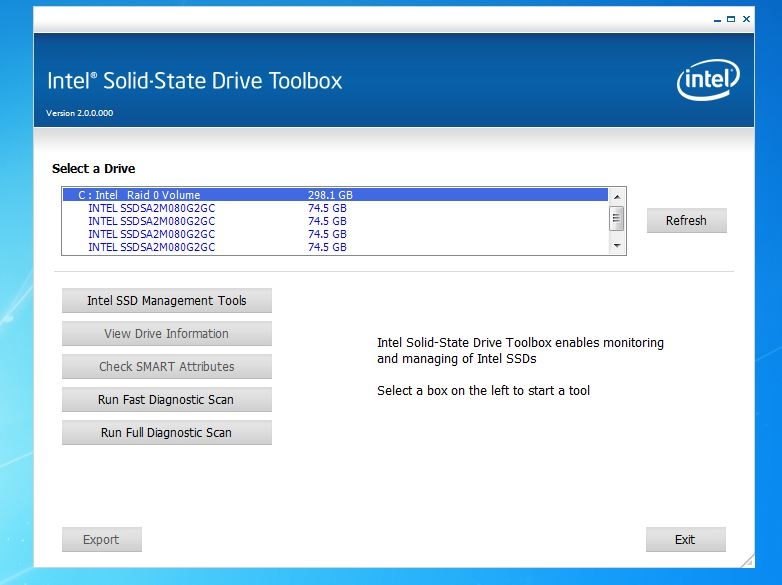Click View Drive Information
The width and height of the screenshot is (782, 585).
coord(166,334)
